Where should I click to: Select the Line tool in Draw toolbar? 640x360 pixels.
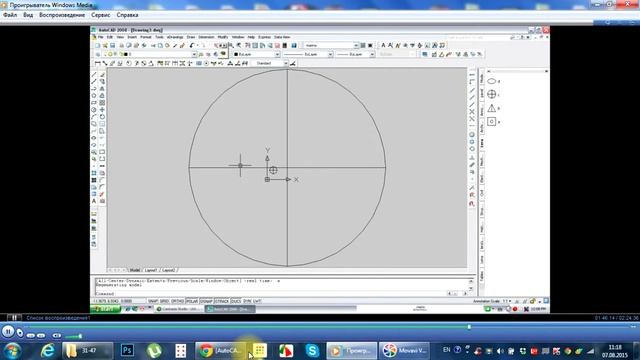(x=94, y=75)
